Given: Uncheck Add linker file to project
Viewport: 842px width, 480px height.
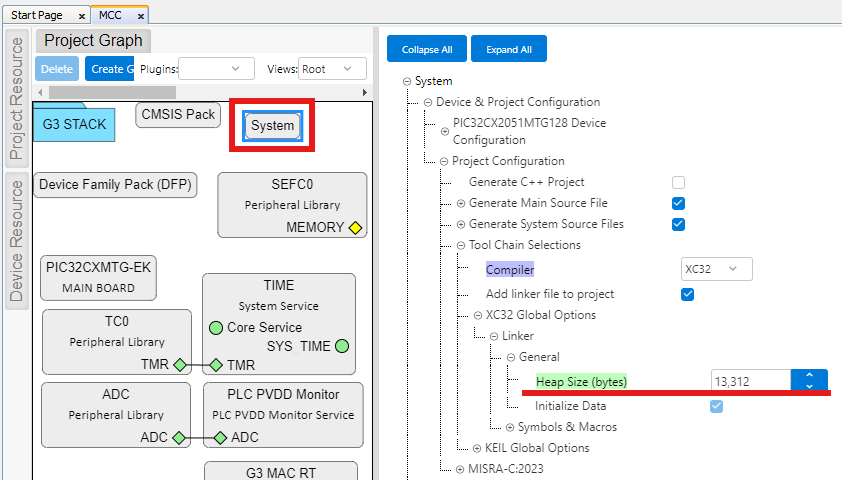Looking at the screenshot, I should click(687, 294).
